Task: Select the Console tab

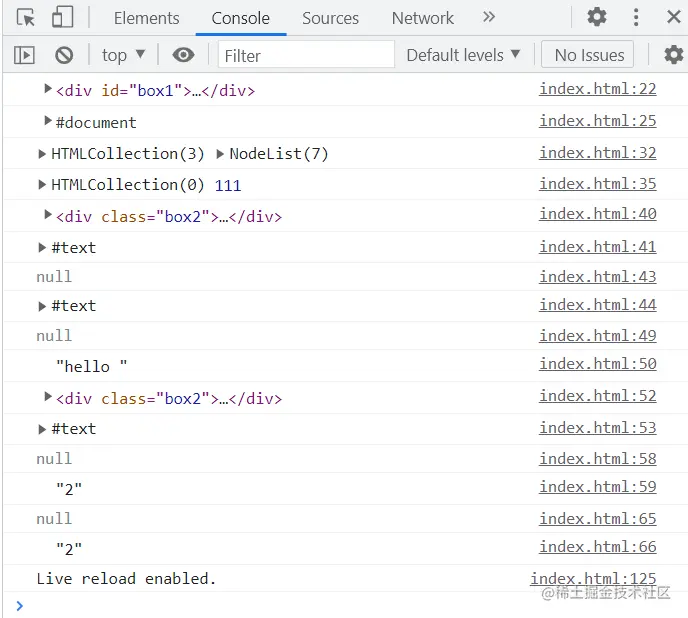Action: pos(240,18)
